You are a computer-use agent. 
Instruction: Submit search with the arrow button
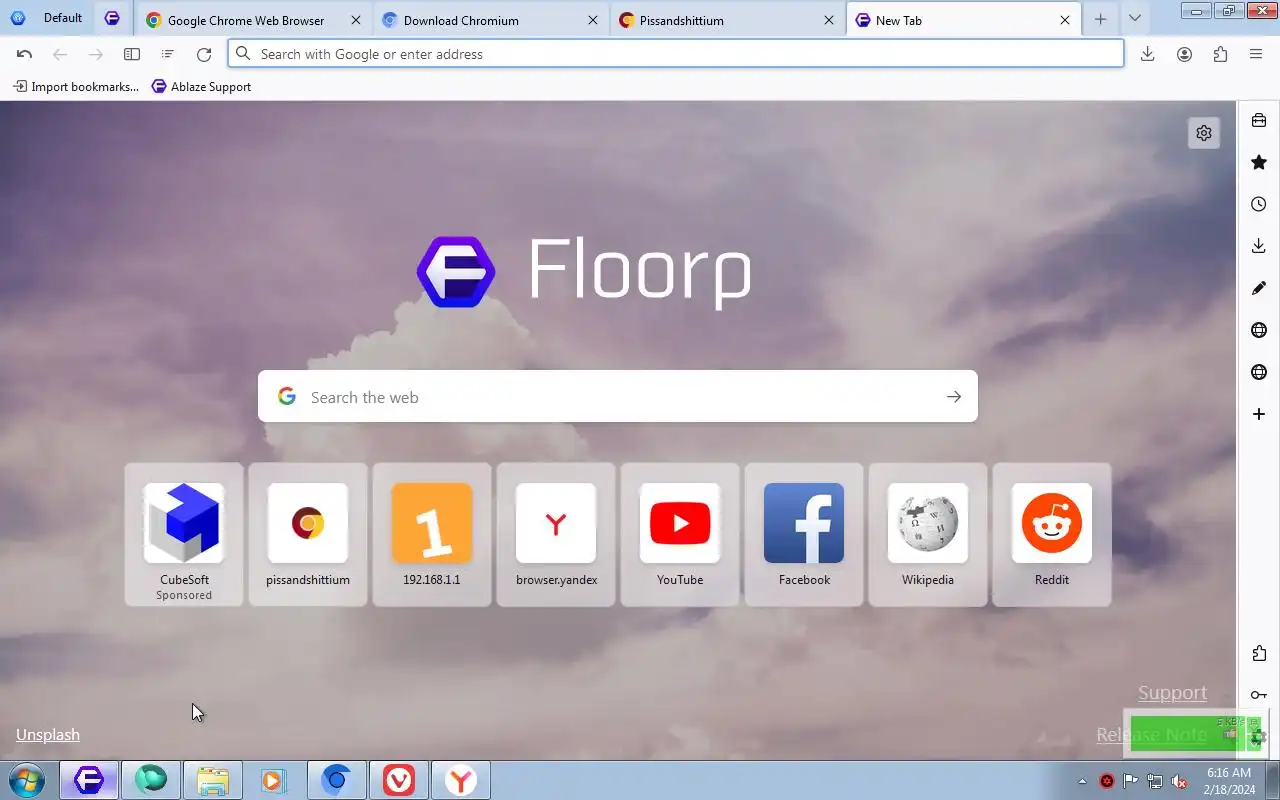pyautogui.click(x=954, y=397)
